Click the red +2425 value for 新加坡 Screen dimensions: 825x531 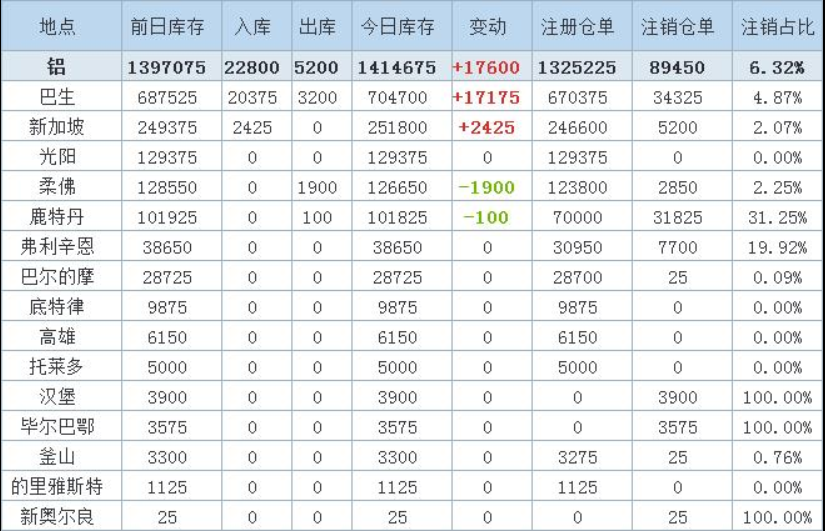coord(486,128)
